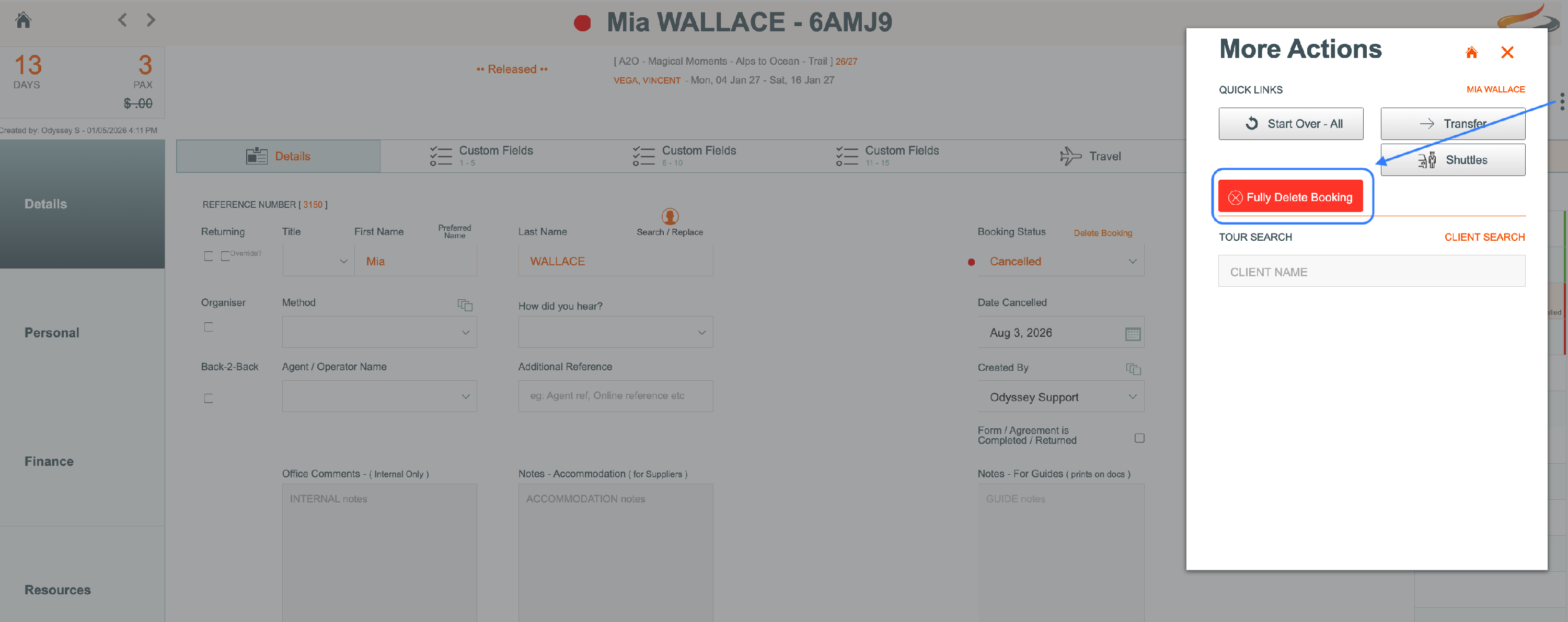Click into the CLIENT NAME search field

pos(1371,271)
